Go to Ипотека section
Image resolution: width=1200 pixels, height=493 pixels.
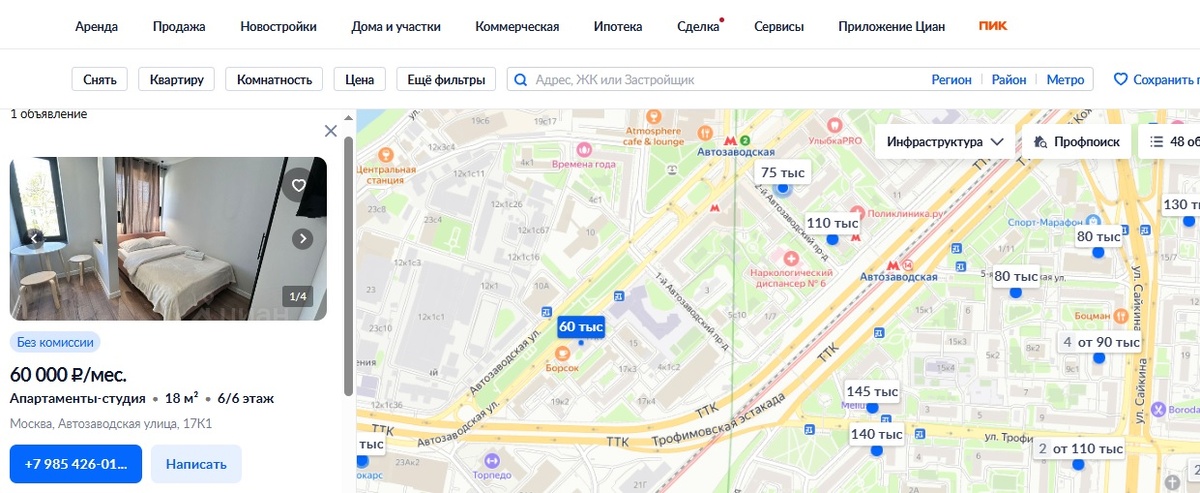pyautogui.click(x=618, y=27)
